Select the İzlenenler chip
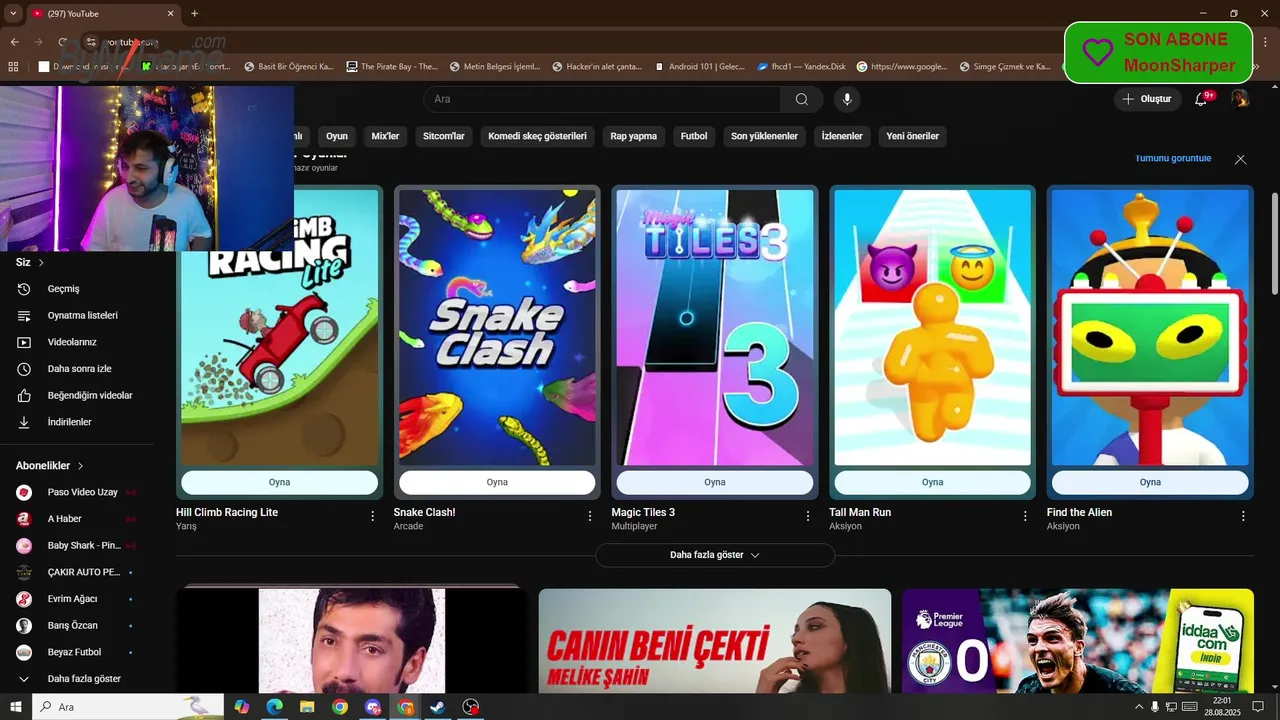The height and width of the screenshot is (720, 1280). point(842,136)
